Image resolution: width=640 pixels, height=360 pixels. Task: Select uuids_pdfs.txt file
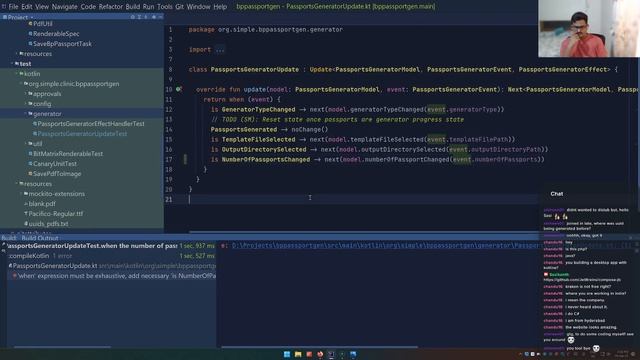[46, 224]
